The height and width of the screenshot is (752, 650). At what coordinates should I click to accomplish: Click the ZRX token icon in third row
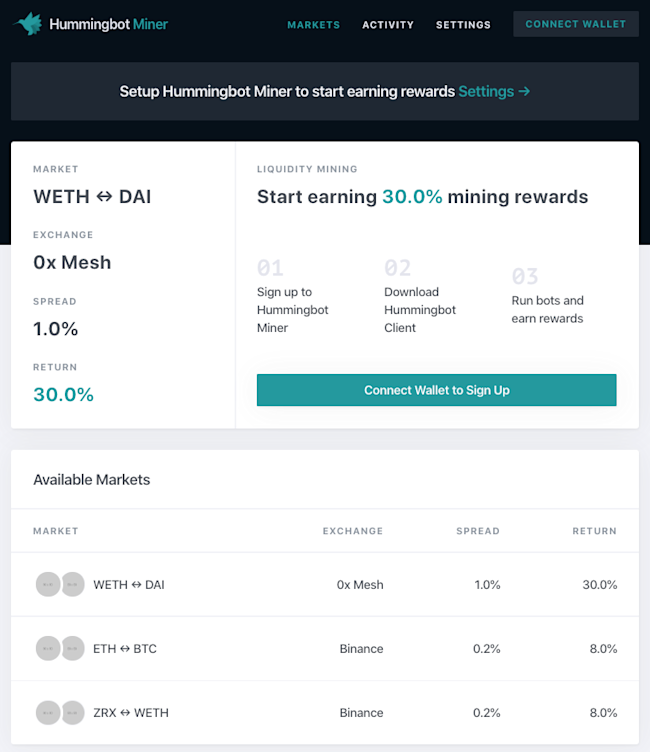[48, 713]
